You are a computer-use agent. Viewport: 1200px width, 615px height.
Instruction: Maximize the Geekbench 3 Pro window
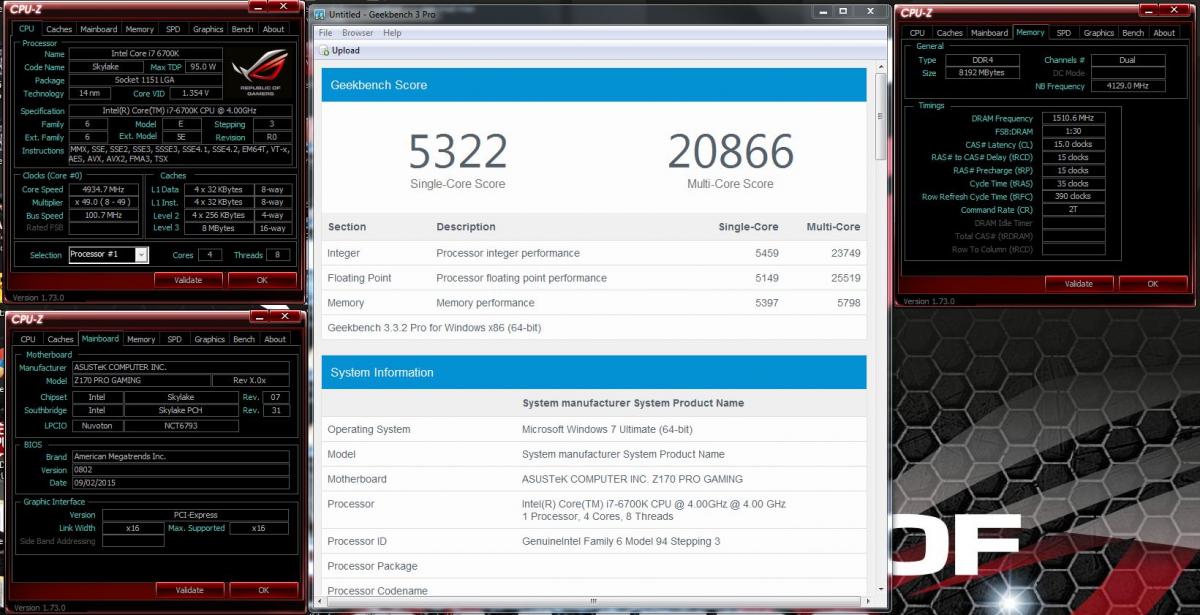click(x=843, y=11)
